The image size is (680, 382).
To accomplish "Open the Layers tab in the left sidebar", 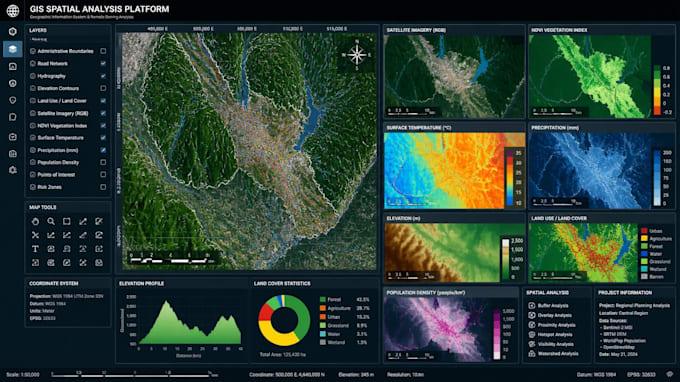I will pyautogui.click(x=13, y=49).
